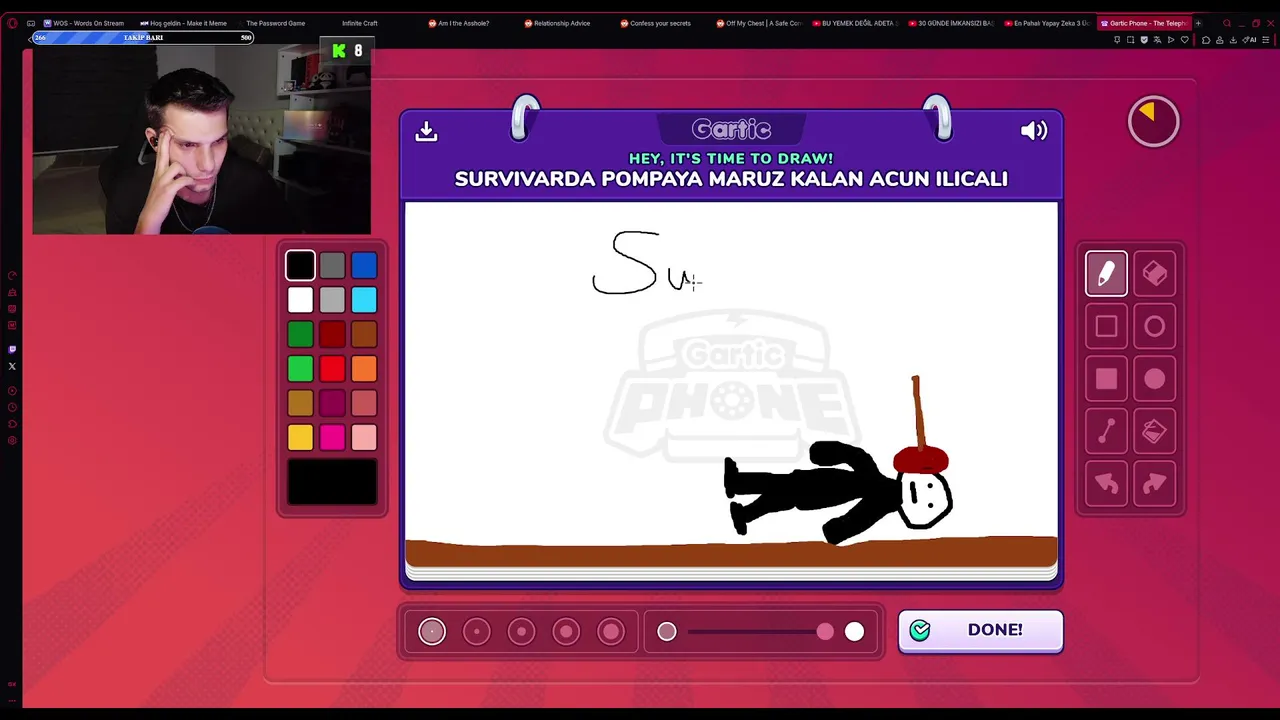Pick the light gray color swatch

(x=332, y=300)
